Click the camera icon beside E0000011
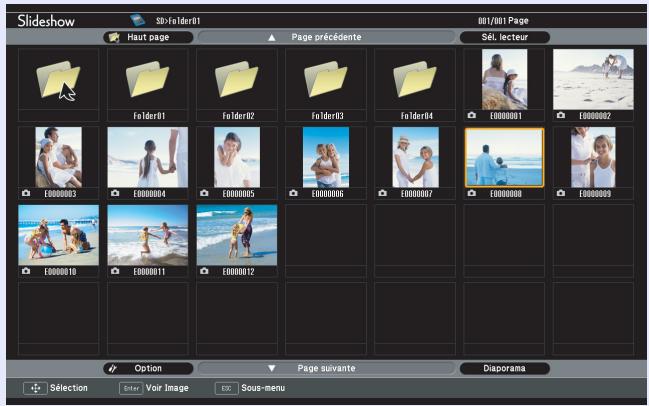The width and height of the screenshot is (649, 406). [115, 271]
